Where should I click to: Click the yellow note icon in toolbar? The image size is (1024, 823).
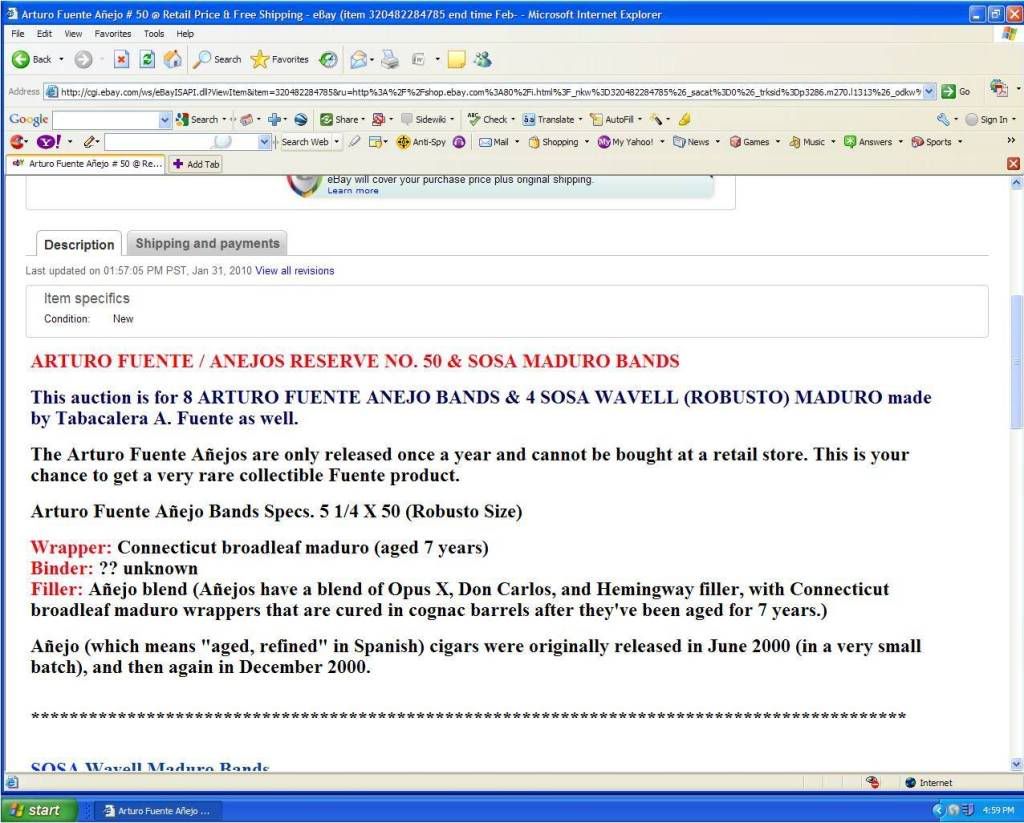[x=456, y=60]
